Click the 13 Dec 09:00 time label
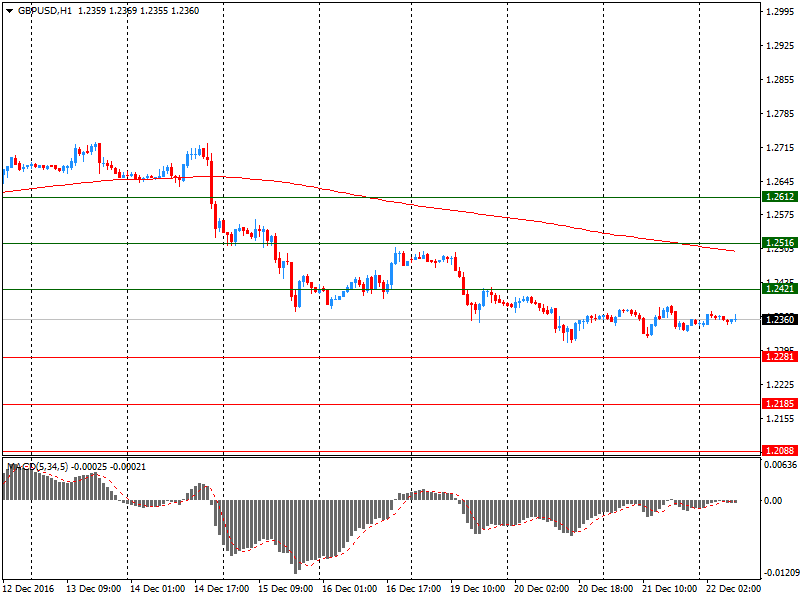This screenshot has height=600, width=800. 93,589
